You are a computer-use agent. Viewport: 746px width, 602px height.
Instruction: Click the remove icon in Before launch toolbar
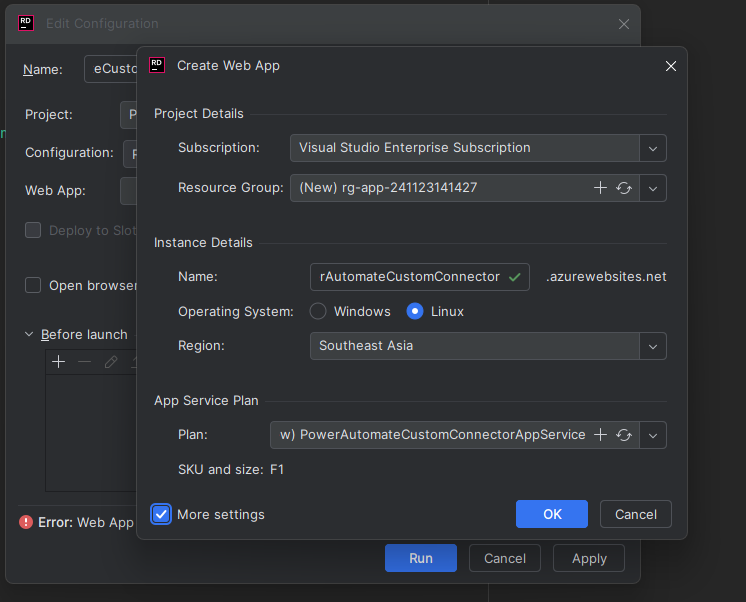(x=84, y=362)
